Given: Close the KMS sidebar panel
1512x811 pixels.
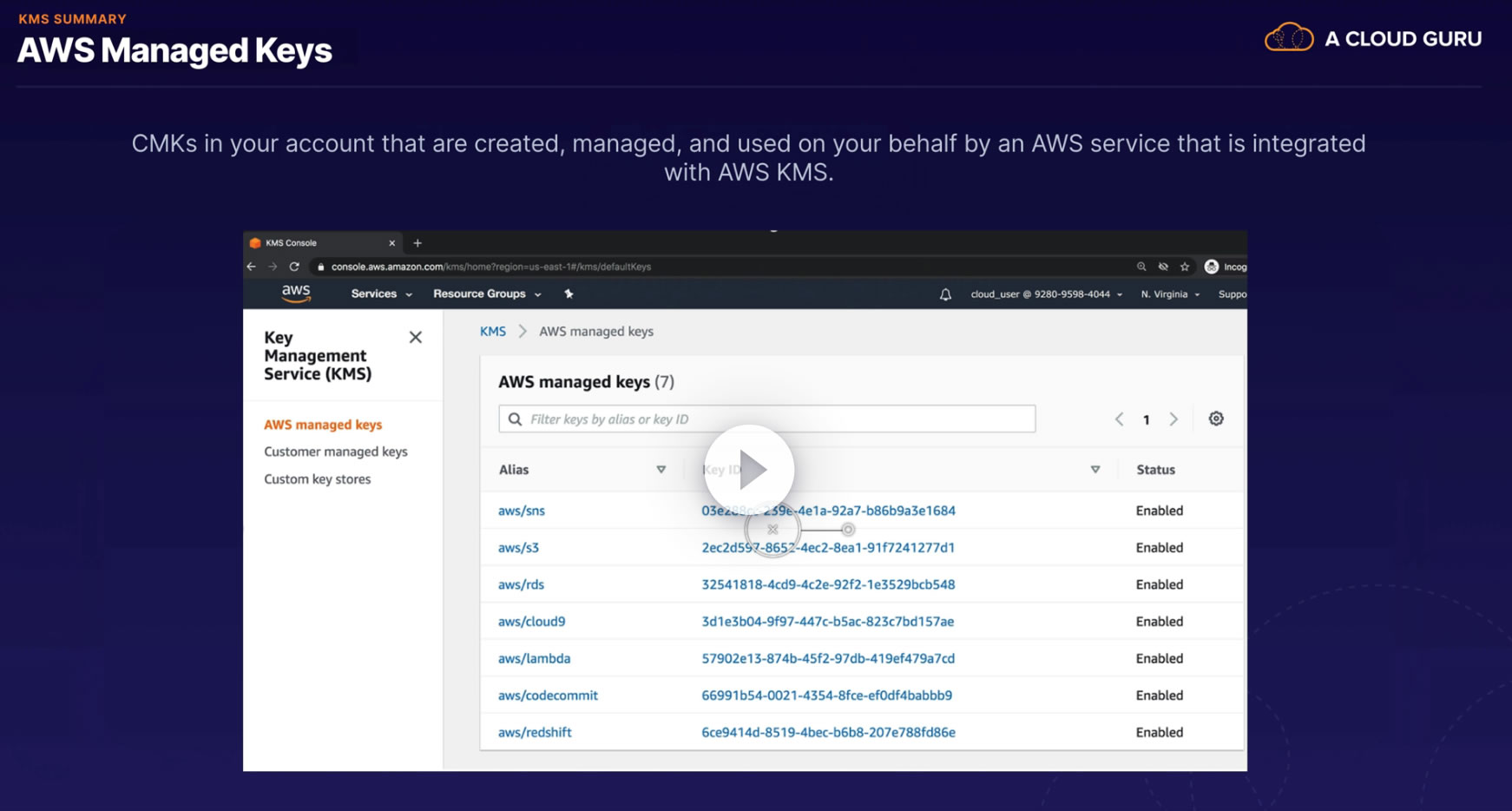Looking at the screenshot, I should click(x=416, y=338).
